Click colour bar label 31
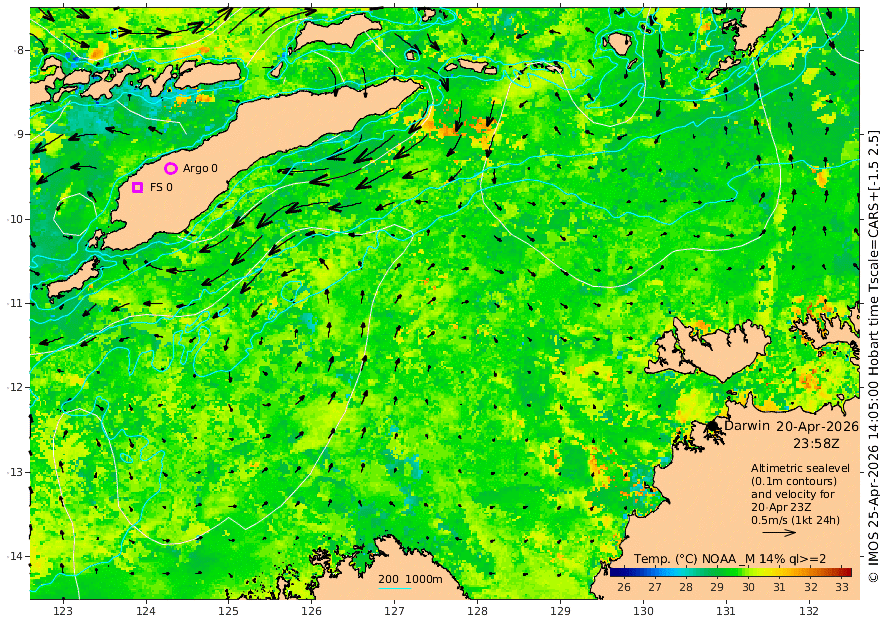The width and height of the screenshot is (880, 630). [779, 587]
